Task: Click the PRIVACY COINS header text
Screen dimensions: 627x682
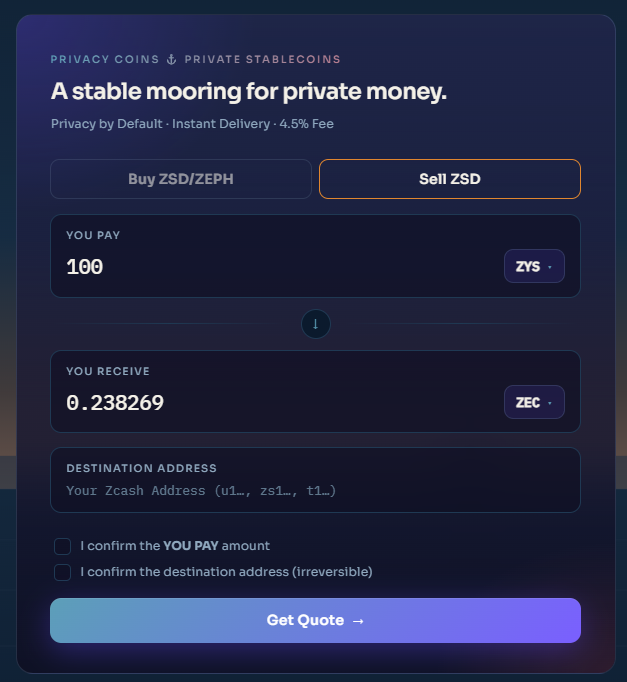Action: click(x=105, y=59)
